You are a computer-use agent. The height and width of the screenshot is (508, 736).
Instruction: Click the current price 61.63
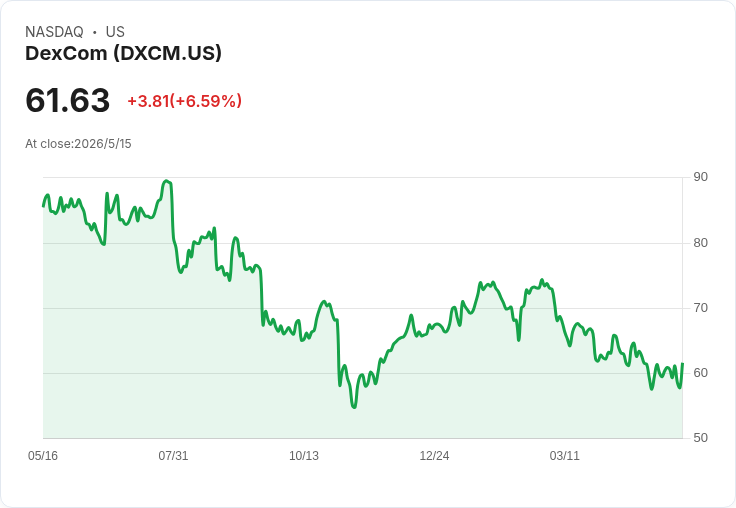pos(68,100)
